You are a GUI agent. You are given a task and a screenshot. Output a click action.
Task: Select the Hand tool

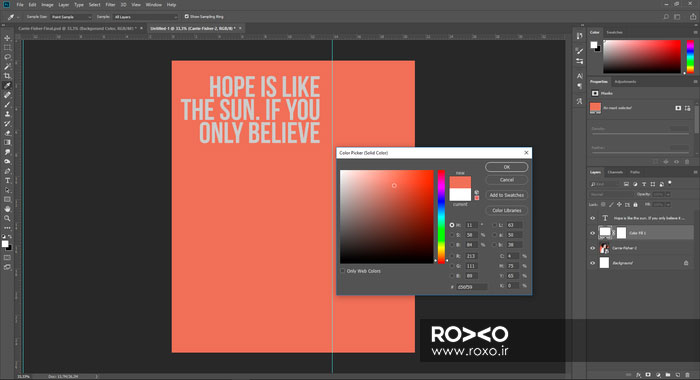point(7,209)
